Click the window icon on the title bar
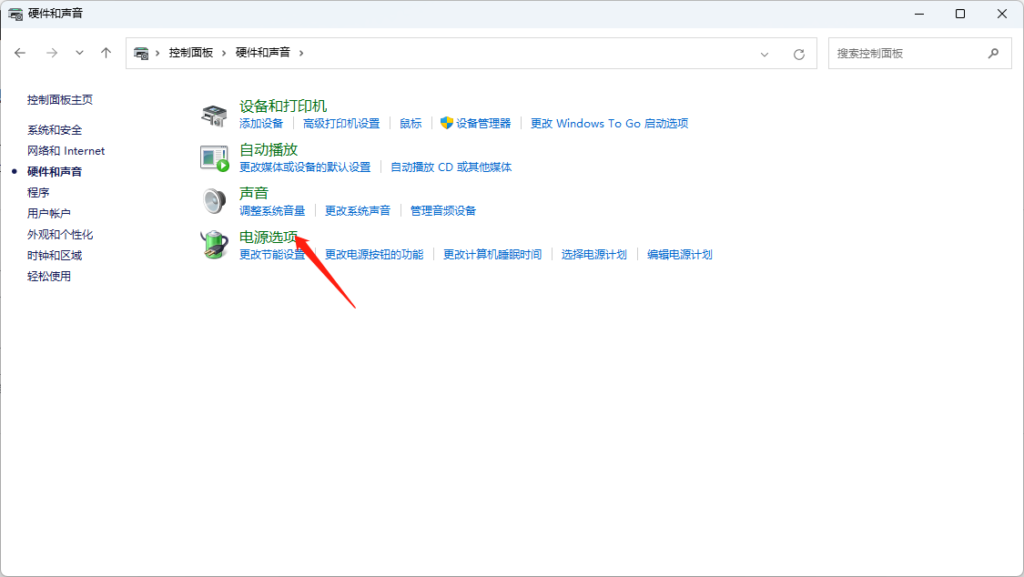 coord(17,13)
